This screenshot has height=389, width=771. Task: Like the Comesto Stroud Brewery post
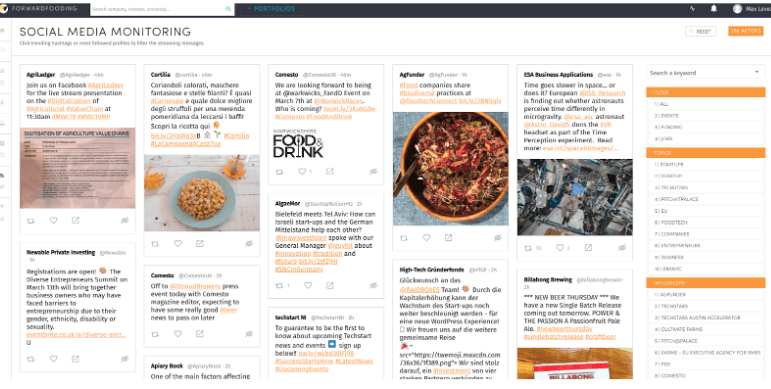point(178,334)
